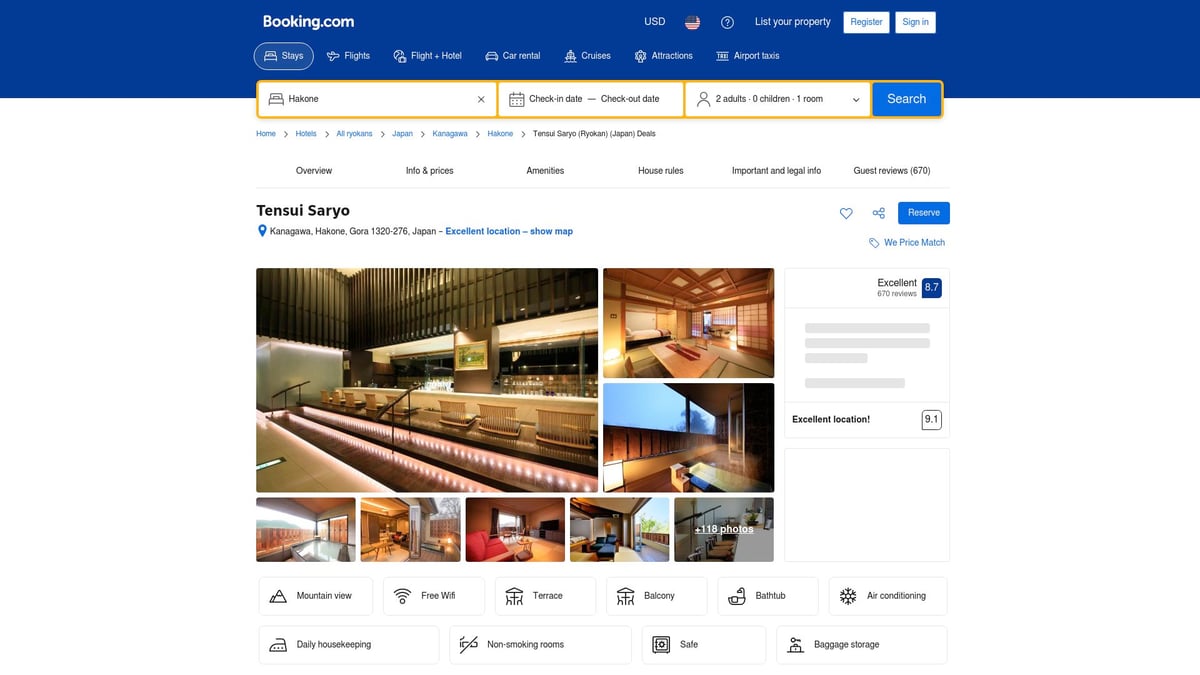Click the Search button
Screen dimensions: 1200x675
click(906, 99)
